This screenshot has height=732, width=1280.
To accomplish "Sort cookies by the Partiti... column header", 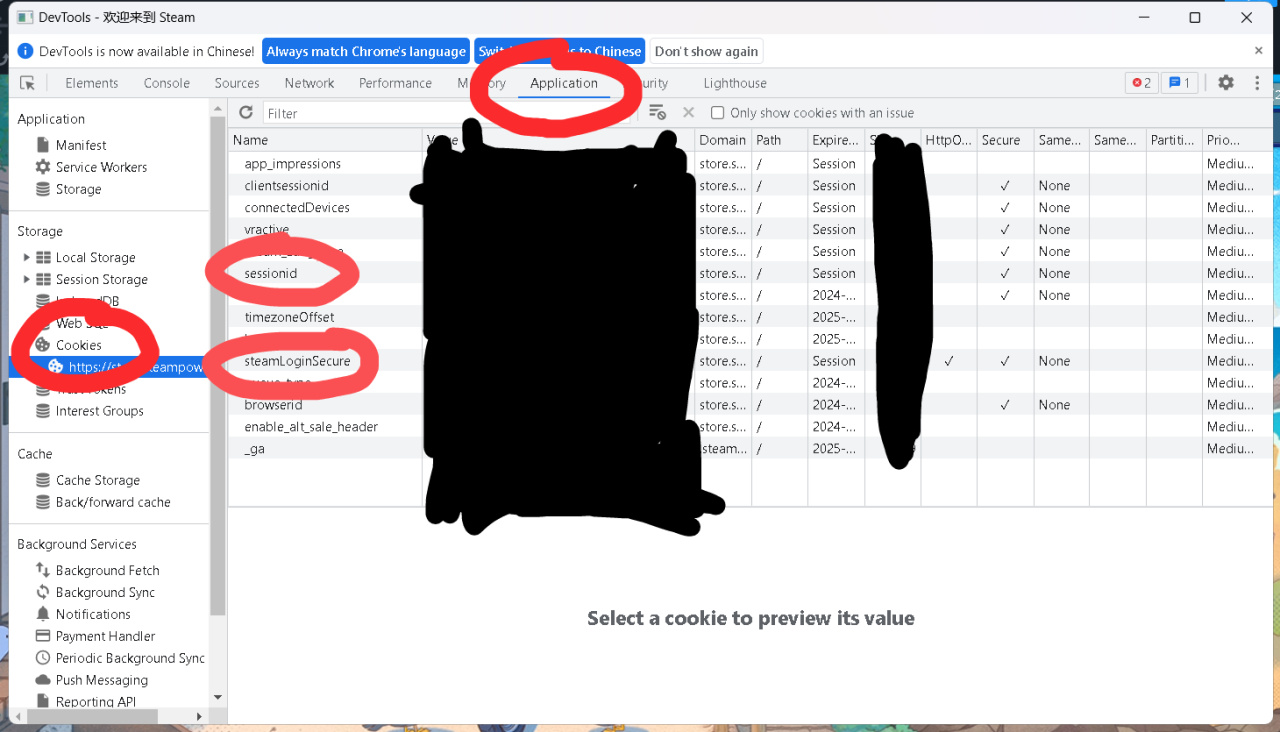I will (1174, 140).
